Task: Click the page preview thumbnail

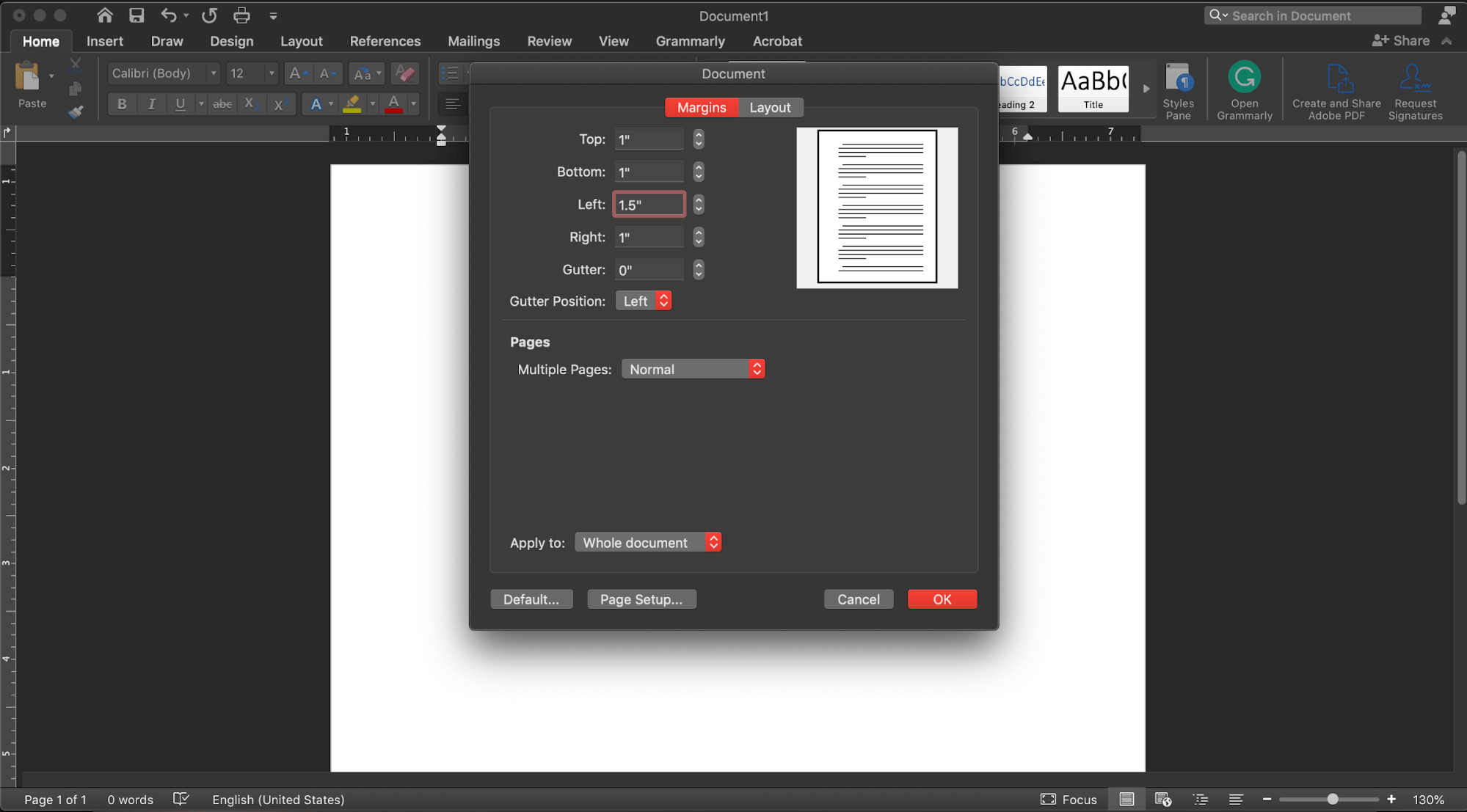Action: [x=877, y=207]
